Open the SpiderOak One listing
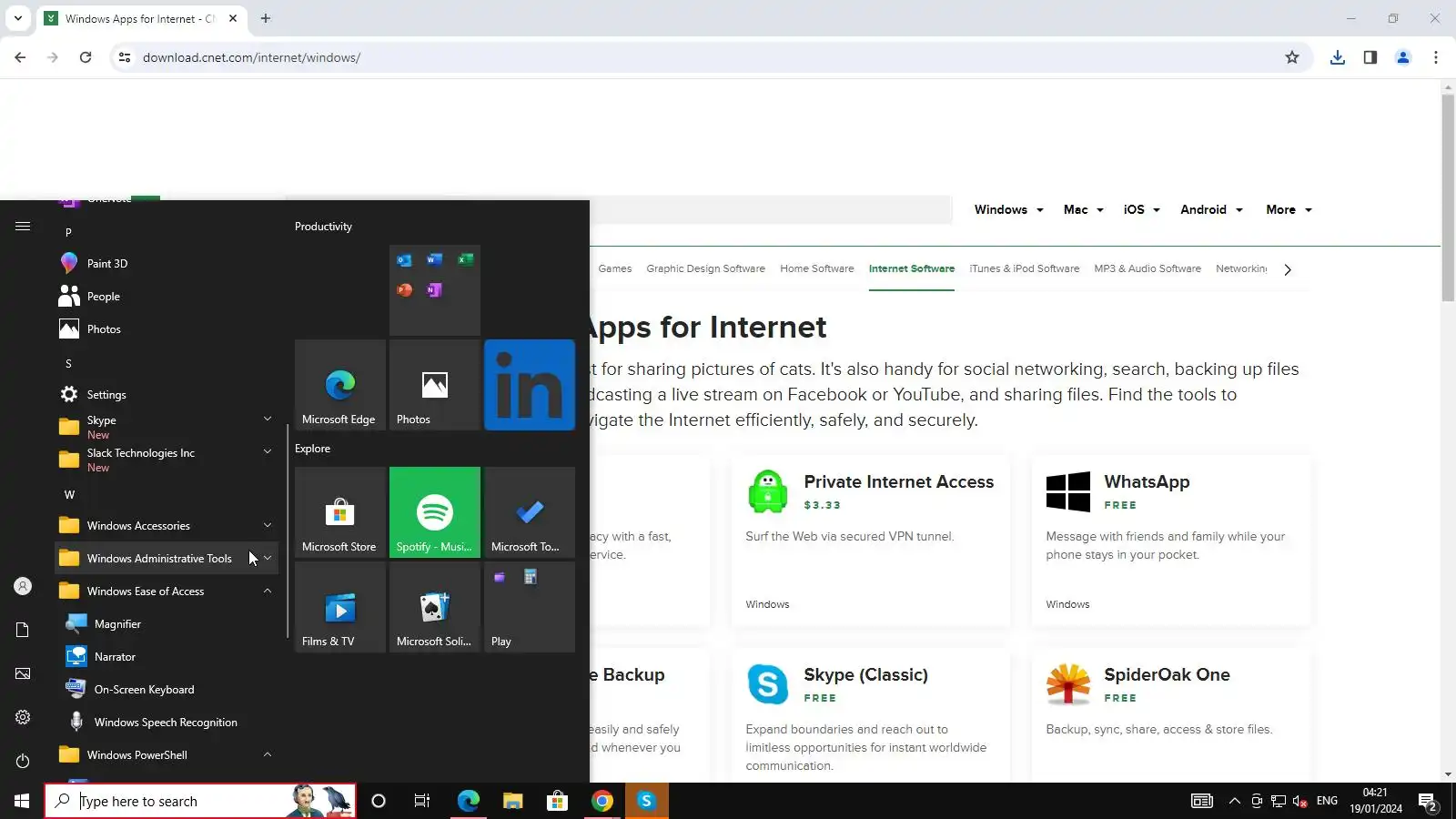Screen dimensions: 1456x819 pos(1167,675)
